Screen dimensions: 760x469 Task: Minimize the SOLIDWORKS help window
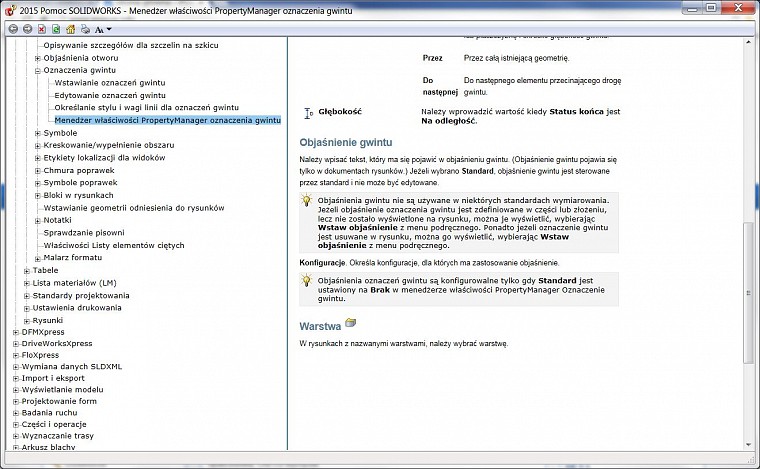click(x=692, y=8)
